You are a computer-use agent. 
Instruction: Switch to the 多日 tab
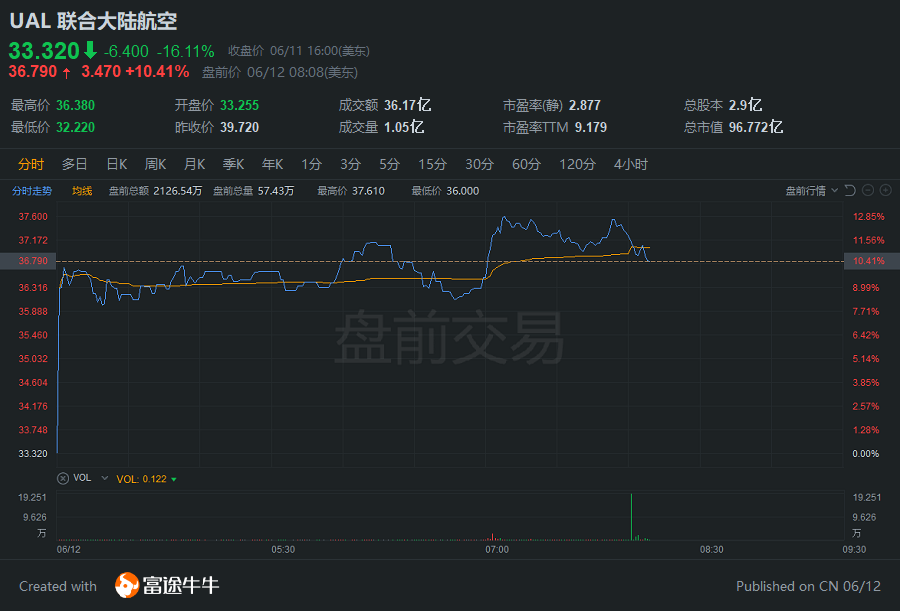point(75,164)
